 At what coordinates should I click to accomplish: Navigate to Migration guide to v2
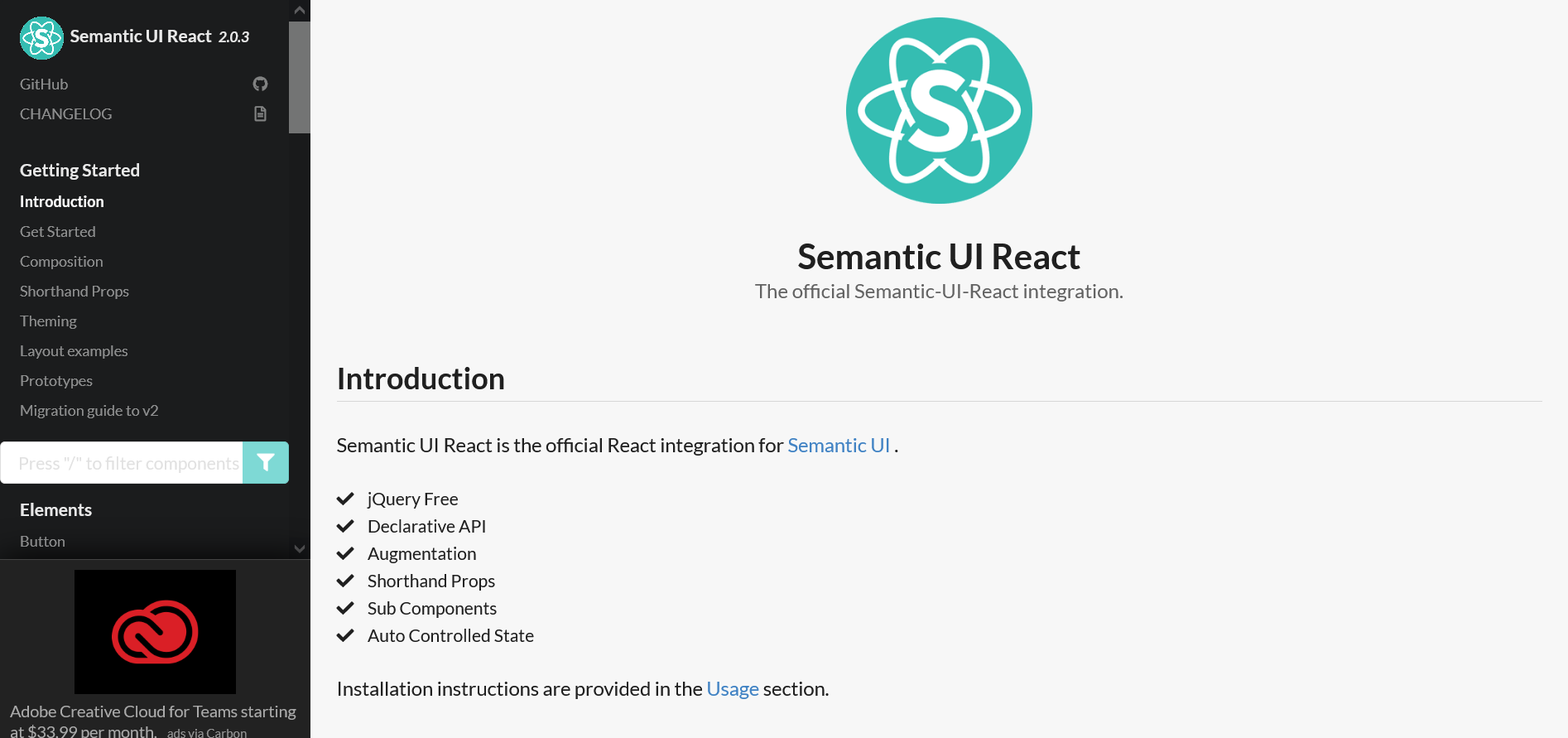pyautogui.click(x=89, y=410)
